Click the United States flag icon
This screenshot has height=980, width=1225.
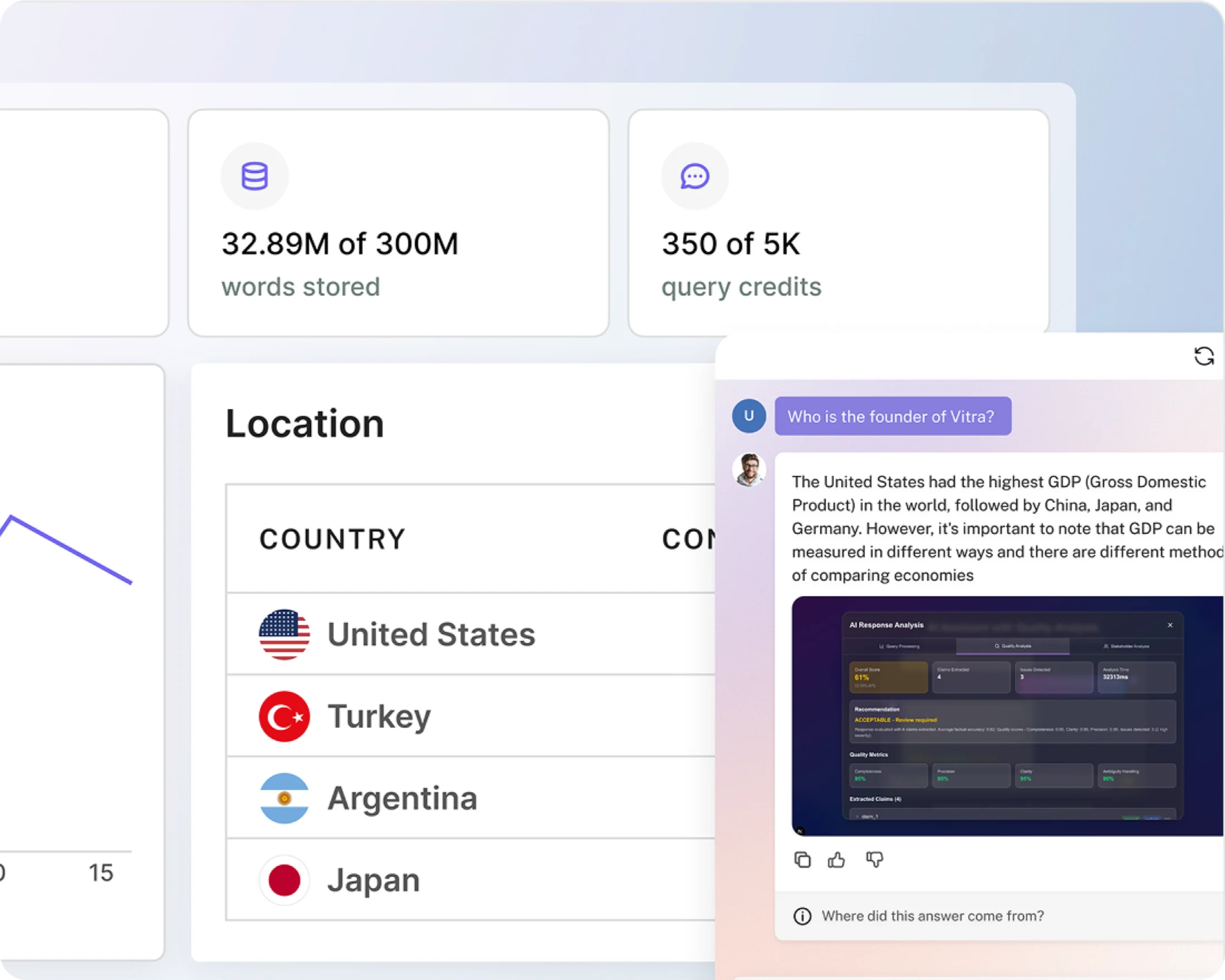284,634
